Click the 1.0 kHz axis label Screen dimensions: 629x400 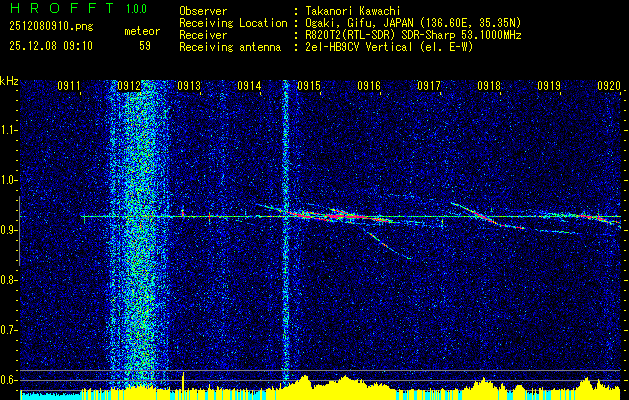tap(8, 180)
